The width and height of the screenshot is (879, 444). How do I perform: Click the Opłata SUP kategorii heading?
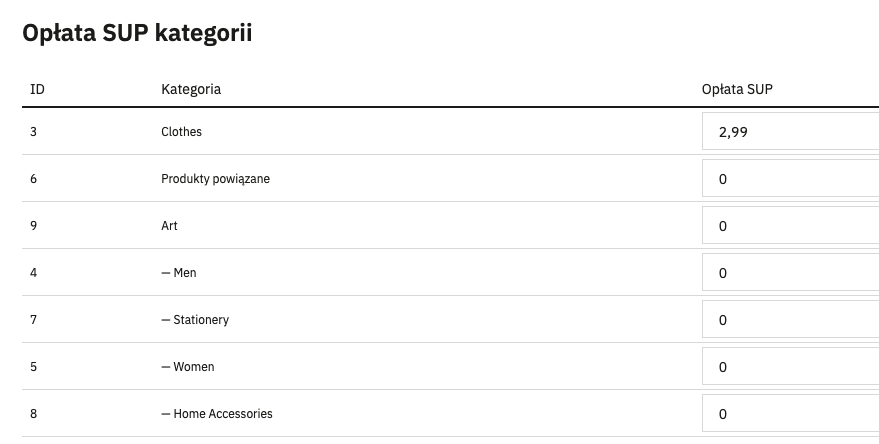[137, 33]
